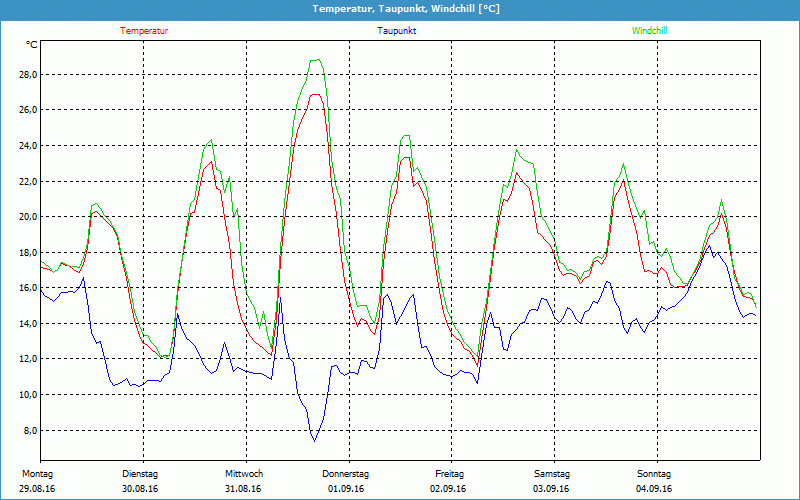Click the date 29.08.16
800x500 pixels.
click(x=37, y=489)
